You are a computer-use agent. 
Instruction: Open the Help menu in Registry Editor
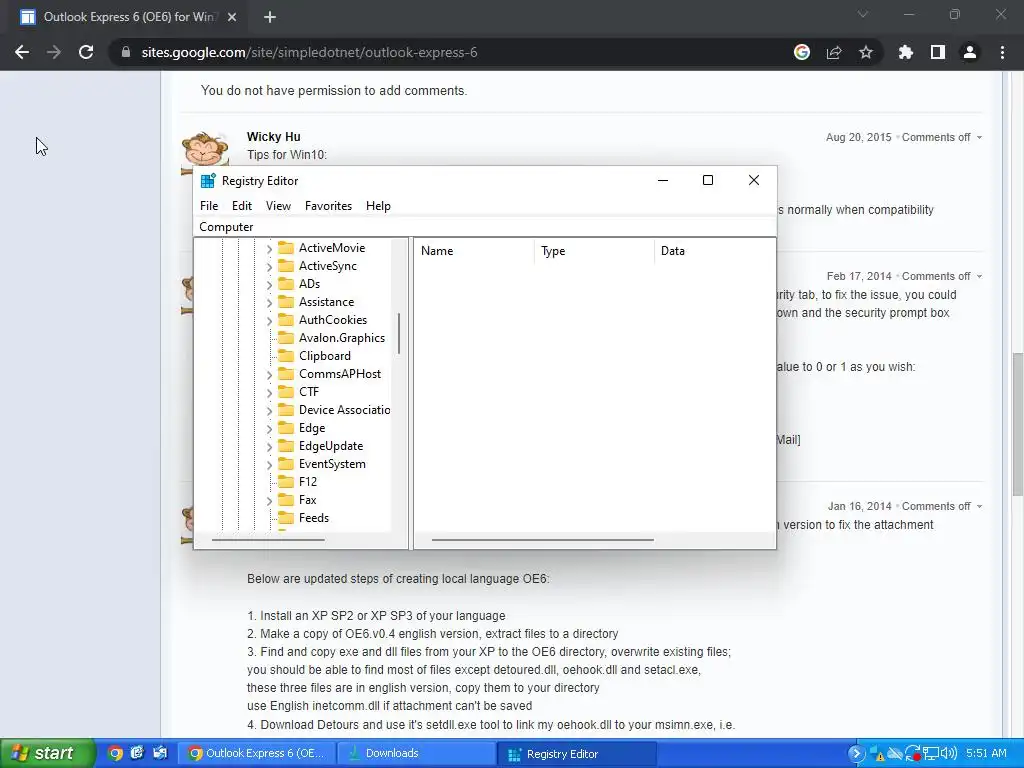[x=378, y=206]
